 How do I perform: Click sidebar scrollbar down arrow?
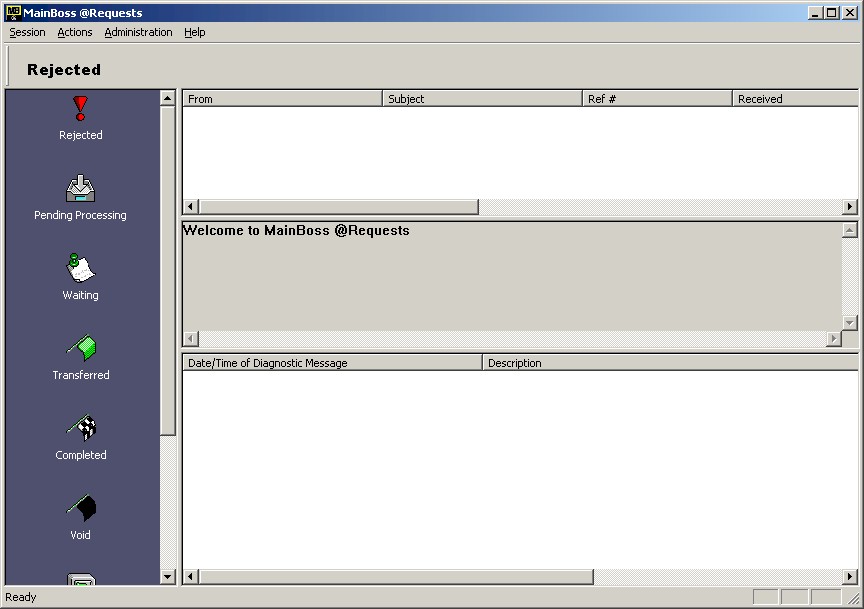click(x=168, y=577)
